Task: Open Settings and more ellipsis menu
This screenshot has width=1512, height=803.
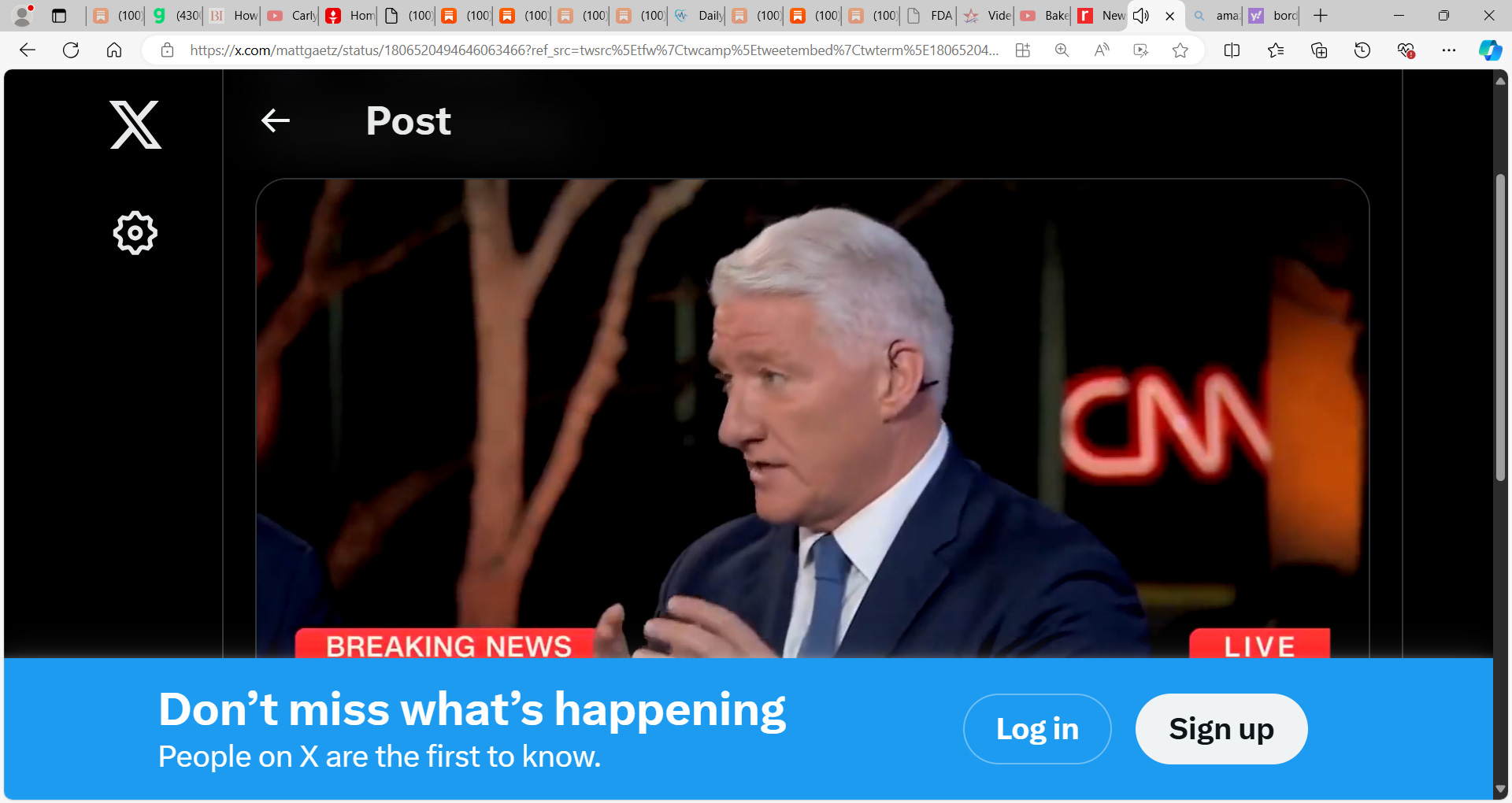Action: click(1449, 50)
